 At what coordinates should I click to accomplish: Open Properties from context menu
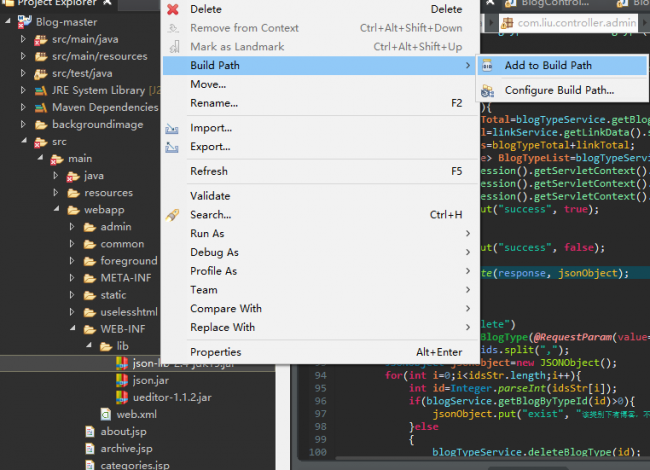click(319, 352)
